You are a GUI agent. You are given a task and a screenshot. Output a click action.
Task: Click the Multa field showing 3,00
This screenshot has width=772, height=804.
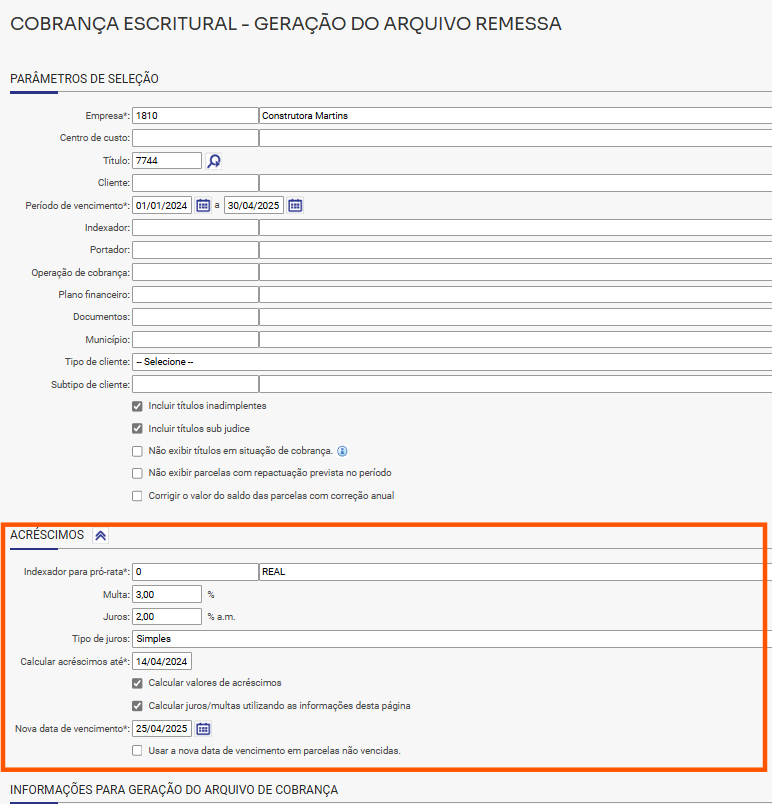[167, 594]
